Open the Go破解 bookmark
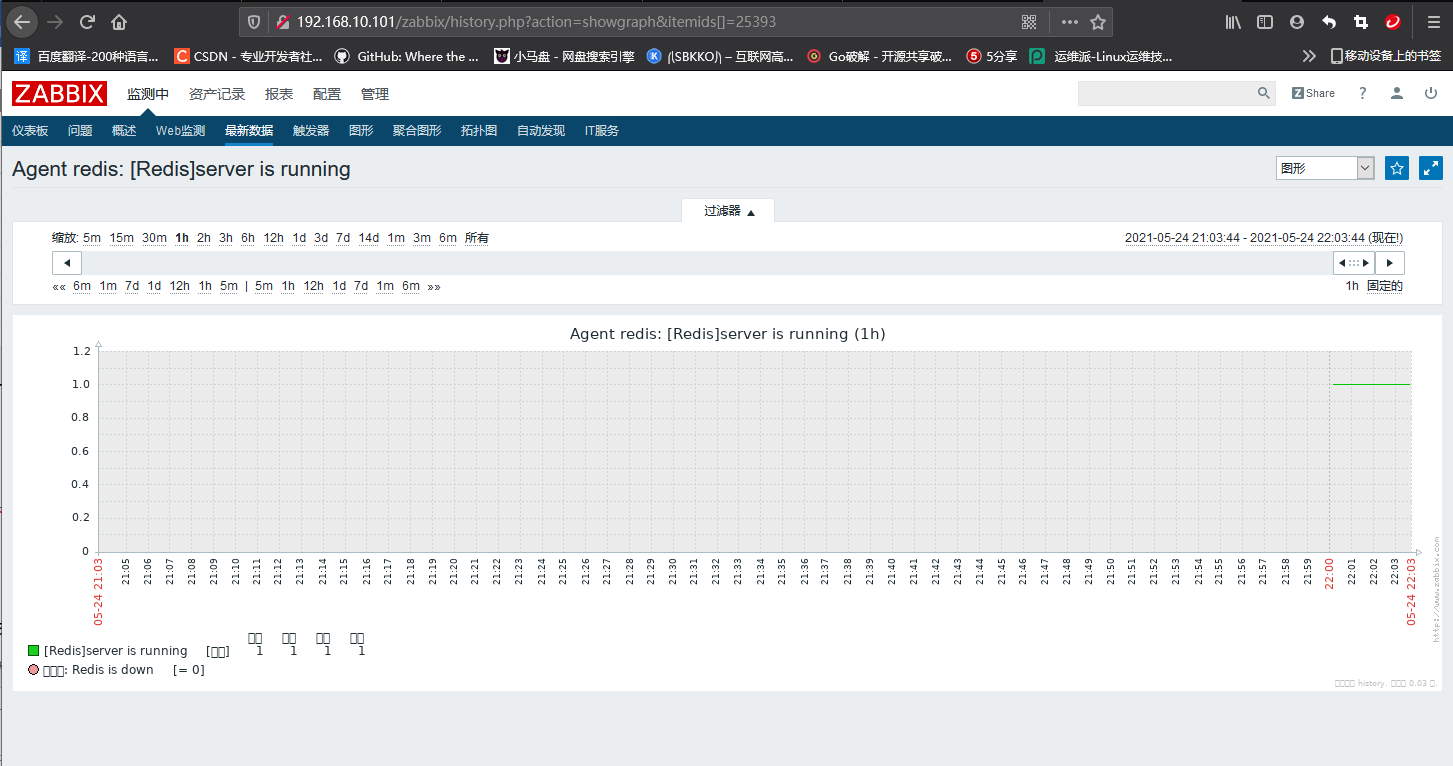 (880, 56)
